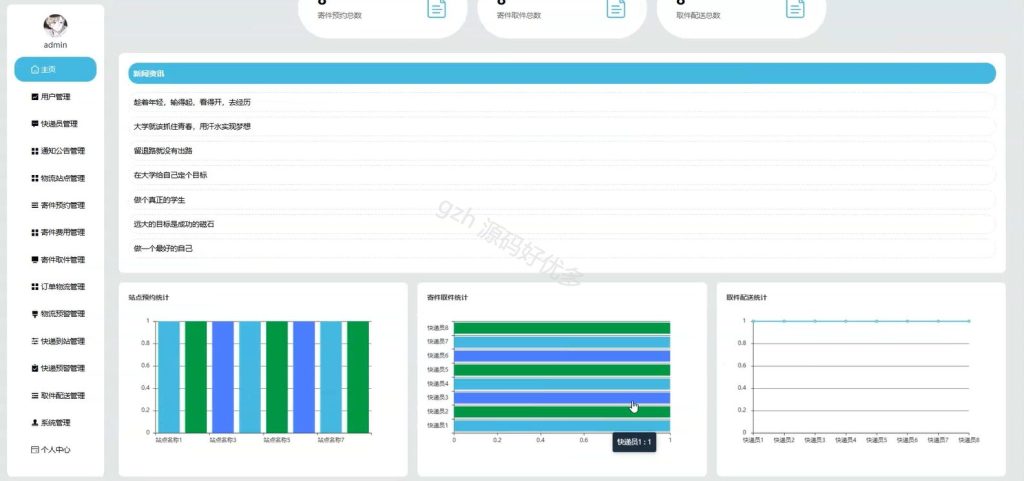The width and height of the screenshot is (1024, 481).
Task: Click the 寄件取件总数 label
Action: tap(519, 16)
